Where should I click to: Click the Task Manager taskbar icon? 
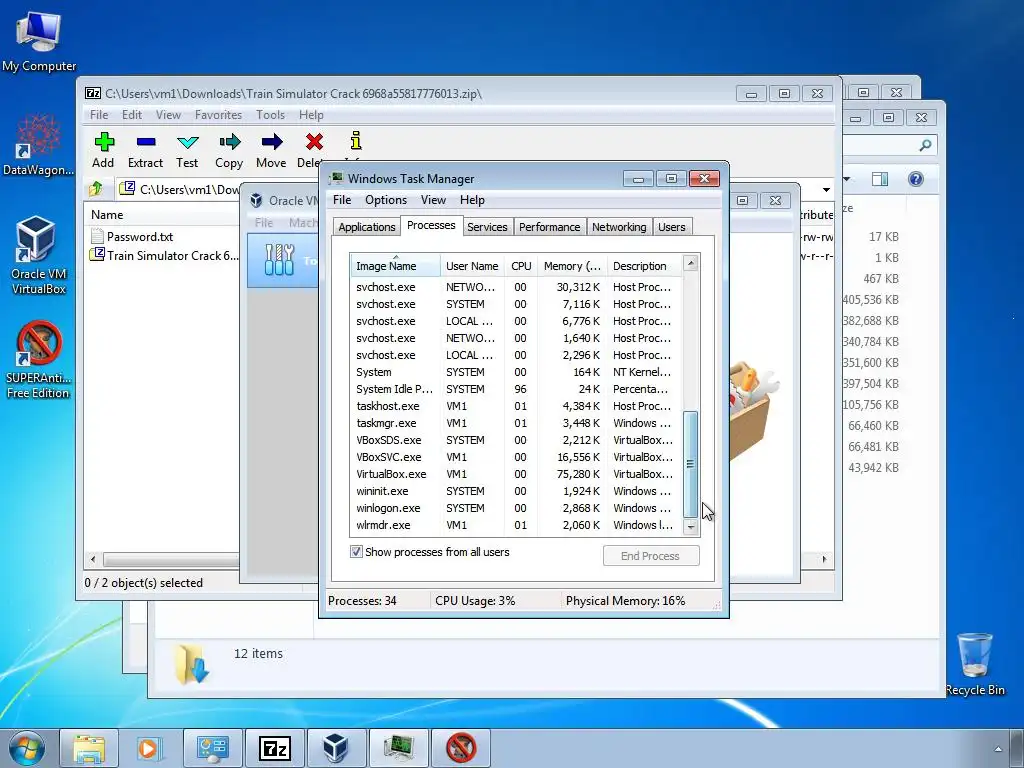(398, 748)
